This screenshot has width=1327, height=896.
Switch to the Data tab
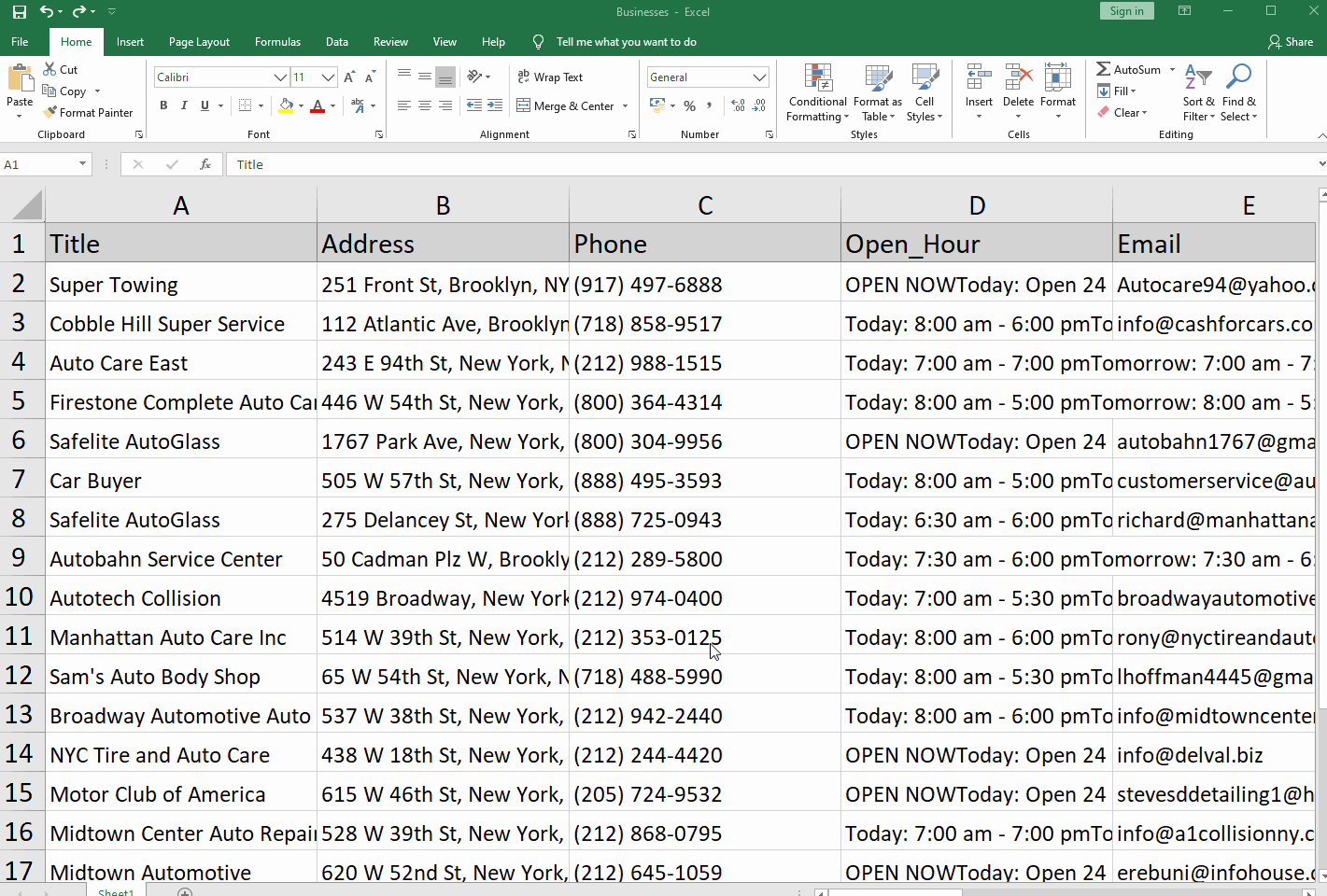[x=337, y=42]
